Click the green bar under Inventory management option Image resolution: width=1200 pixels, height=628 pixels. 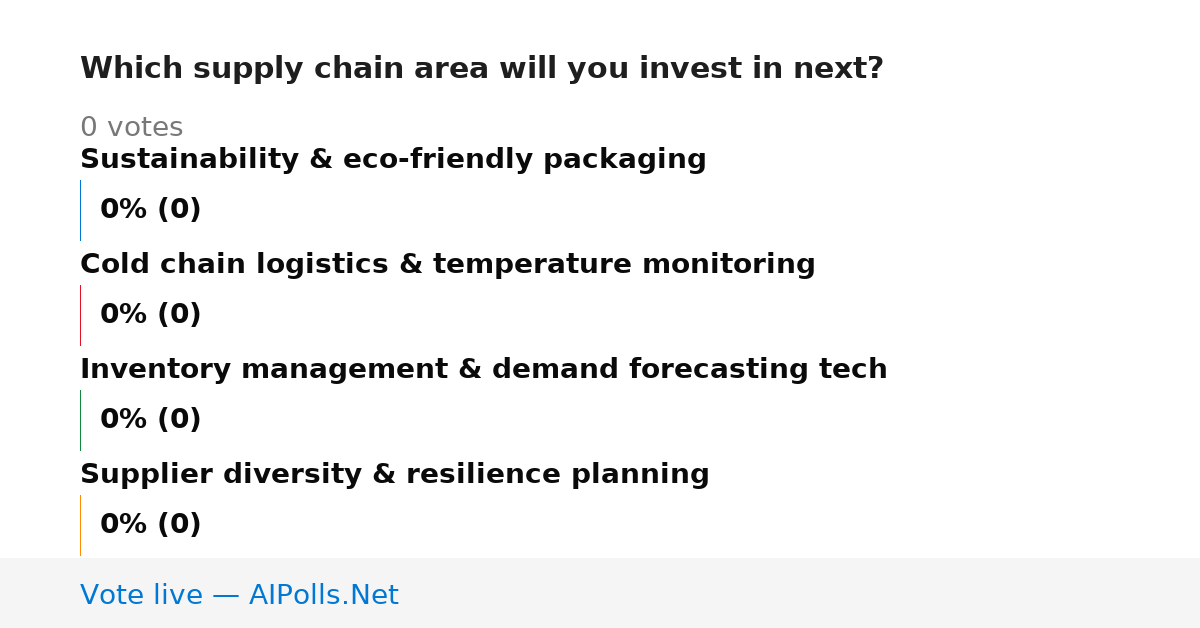click(80, 420)
